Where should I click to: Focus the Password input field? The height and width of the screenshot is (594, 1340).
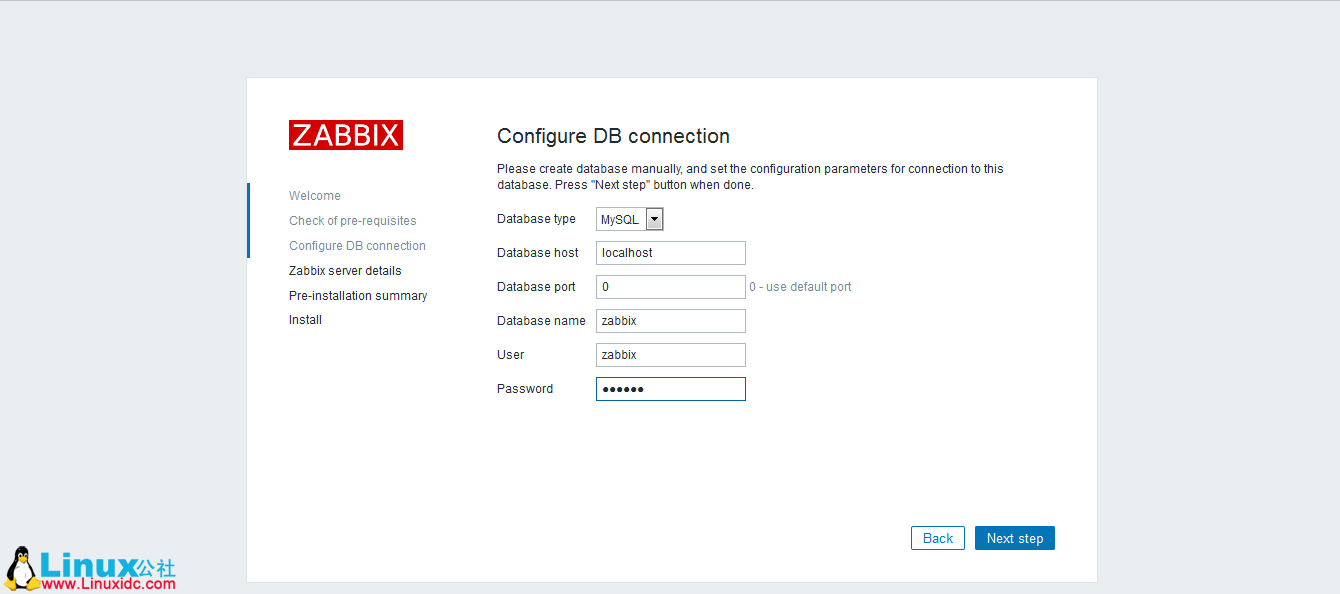[x=670, y=388]
